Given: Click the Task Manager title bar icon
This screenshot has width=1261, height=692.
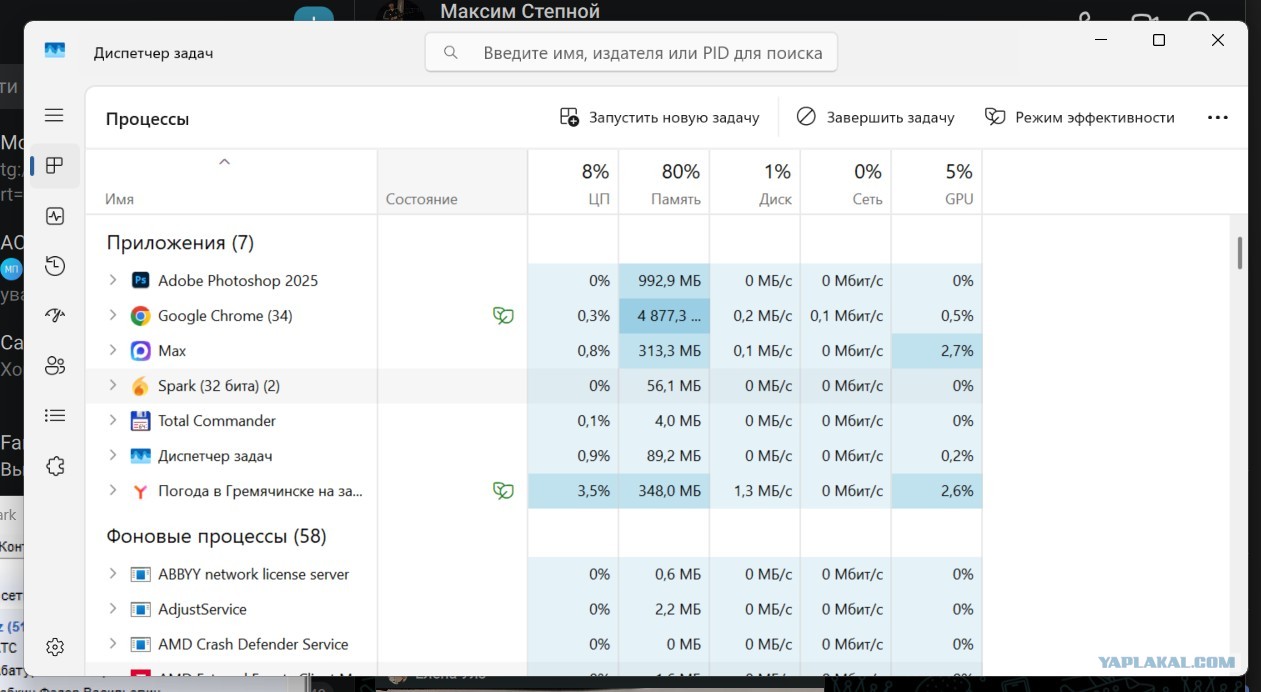Looking at the screenshot, I should click(x=54, y=51).
